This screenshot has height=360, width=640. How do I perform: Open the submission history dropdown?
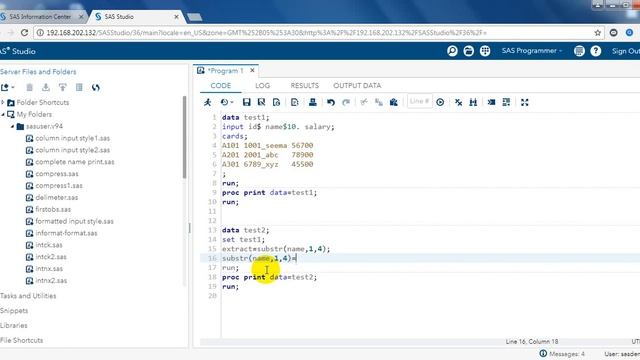click(227, 102)
